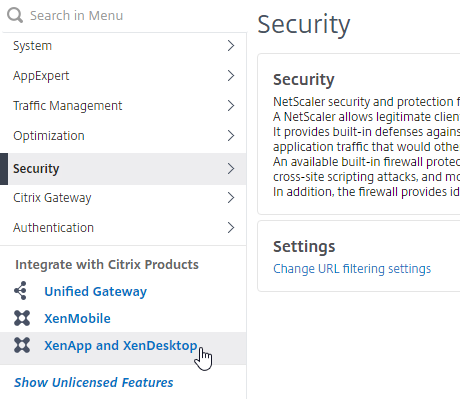Expand the Citrix Gateway chevron
The height and width of the screenshot is (399, 460).
[x=231, y=198]
